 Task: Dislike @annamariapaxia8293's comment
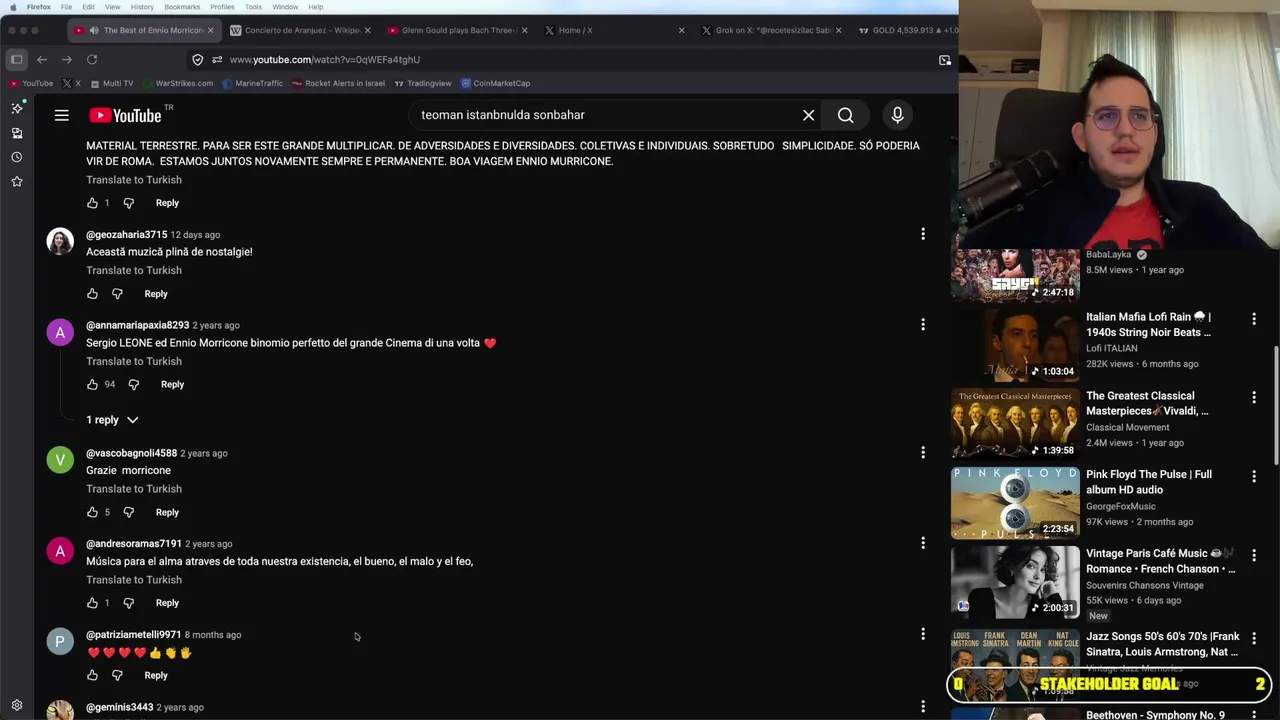(x=134, y=384)
